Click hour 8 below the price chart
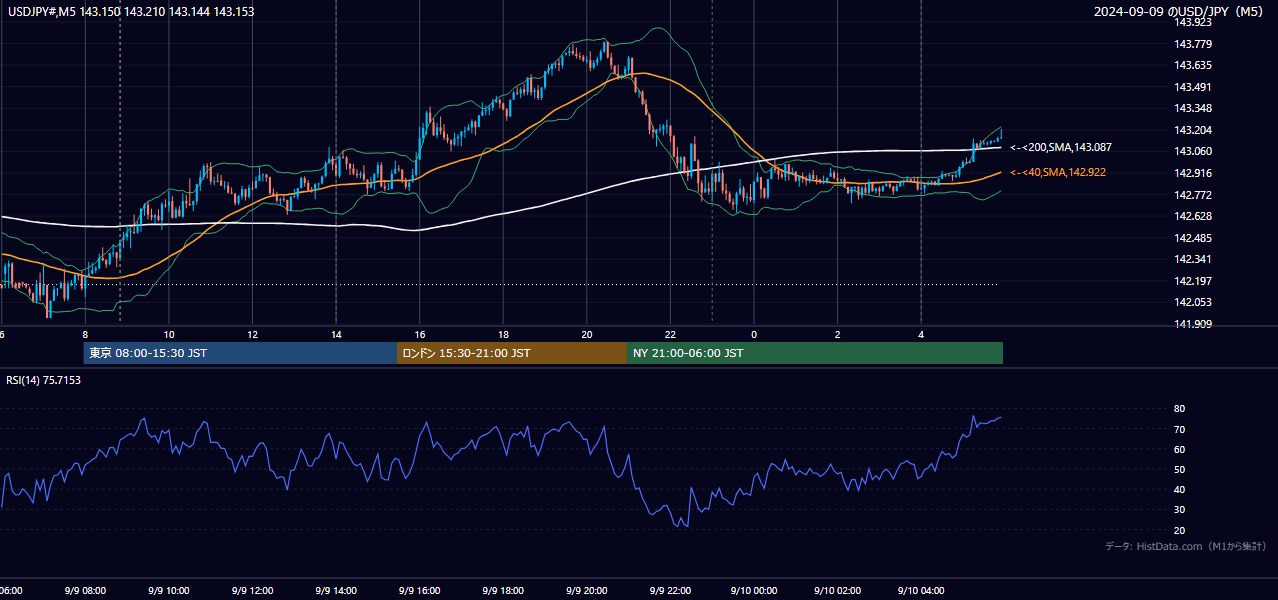The image size is (1278, 600). pos(85,335)
